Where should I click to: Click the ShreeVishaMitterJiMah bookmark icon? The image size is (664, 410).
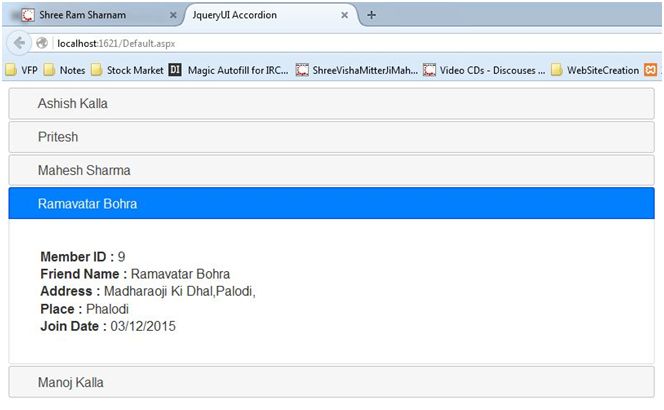[x=302, y=70]
